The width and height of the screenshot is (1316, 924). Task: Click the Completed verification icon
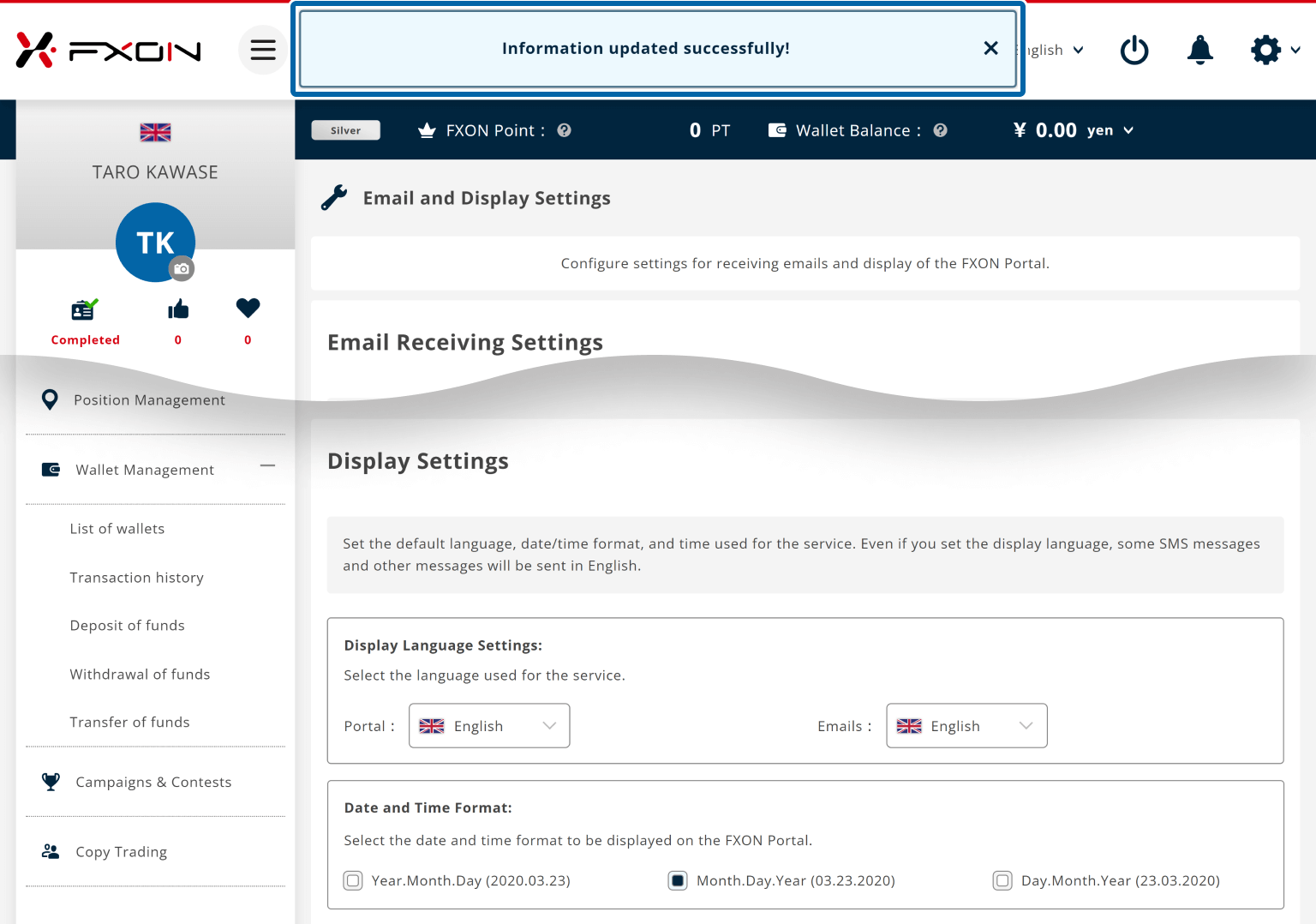tap(85, 309)
